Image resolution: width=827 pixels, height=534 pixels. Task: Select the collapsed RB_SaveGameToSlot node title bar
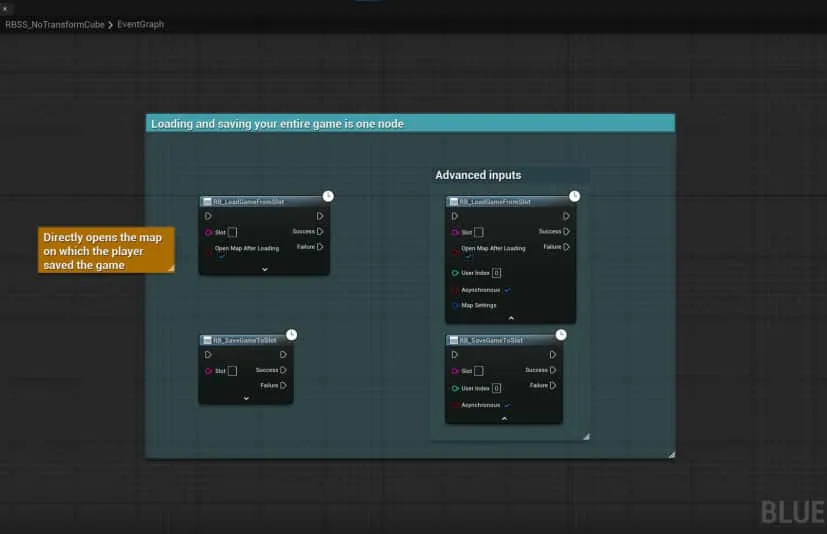pyautogui.click(x=244, y=340)
